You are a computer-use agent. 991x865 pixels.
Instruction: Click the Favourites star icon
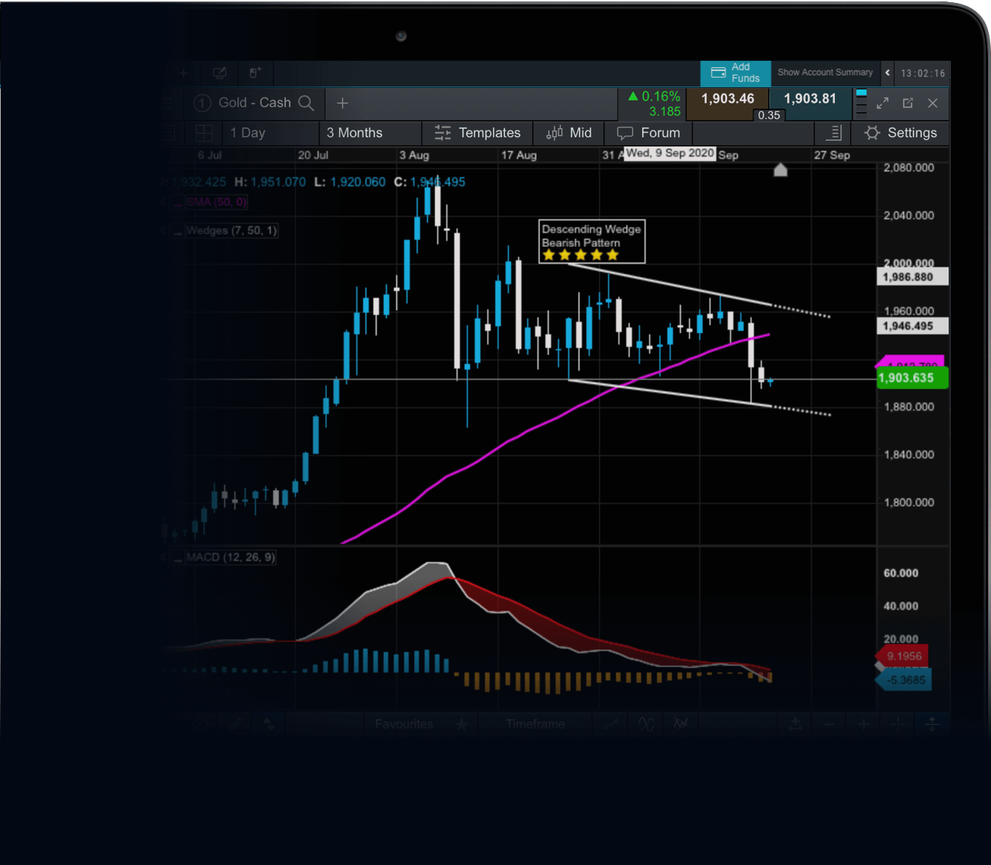(461, 723)
